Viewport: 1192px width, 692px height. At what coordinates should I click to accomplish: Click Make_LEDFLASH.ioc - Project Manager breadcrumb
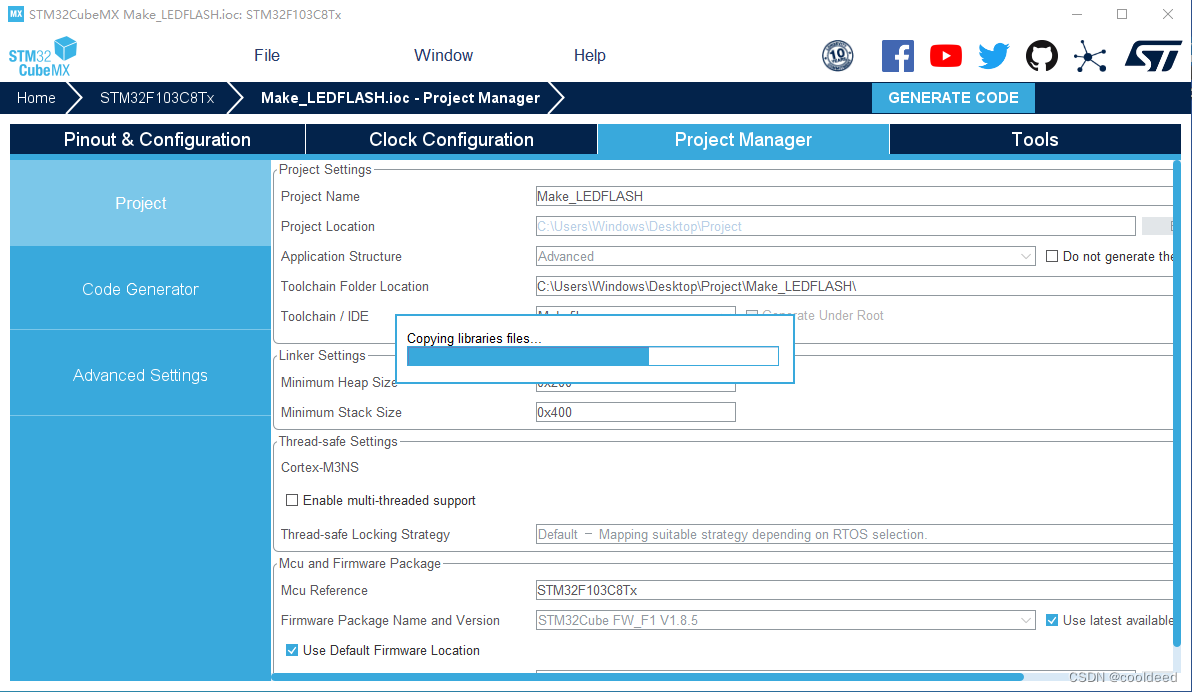pos(400,98)
